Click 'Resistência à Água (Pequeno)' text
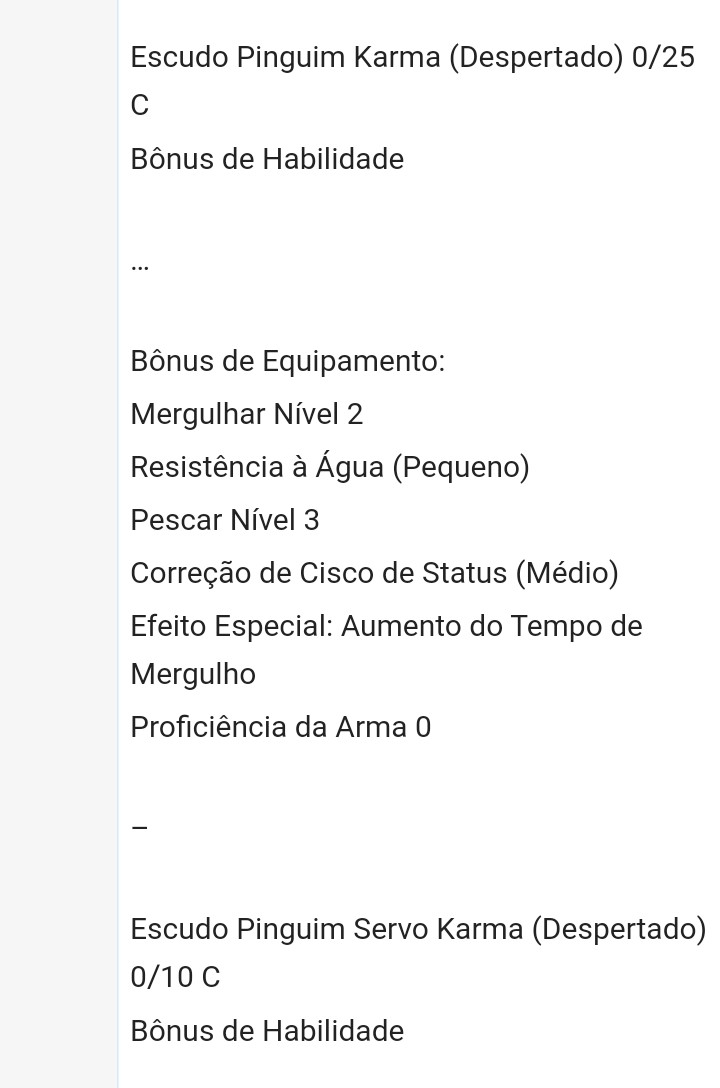 [x=330, y=468]
